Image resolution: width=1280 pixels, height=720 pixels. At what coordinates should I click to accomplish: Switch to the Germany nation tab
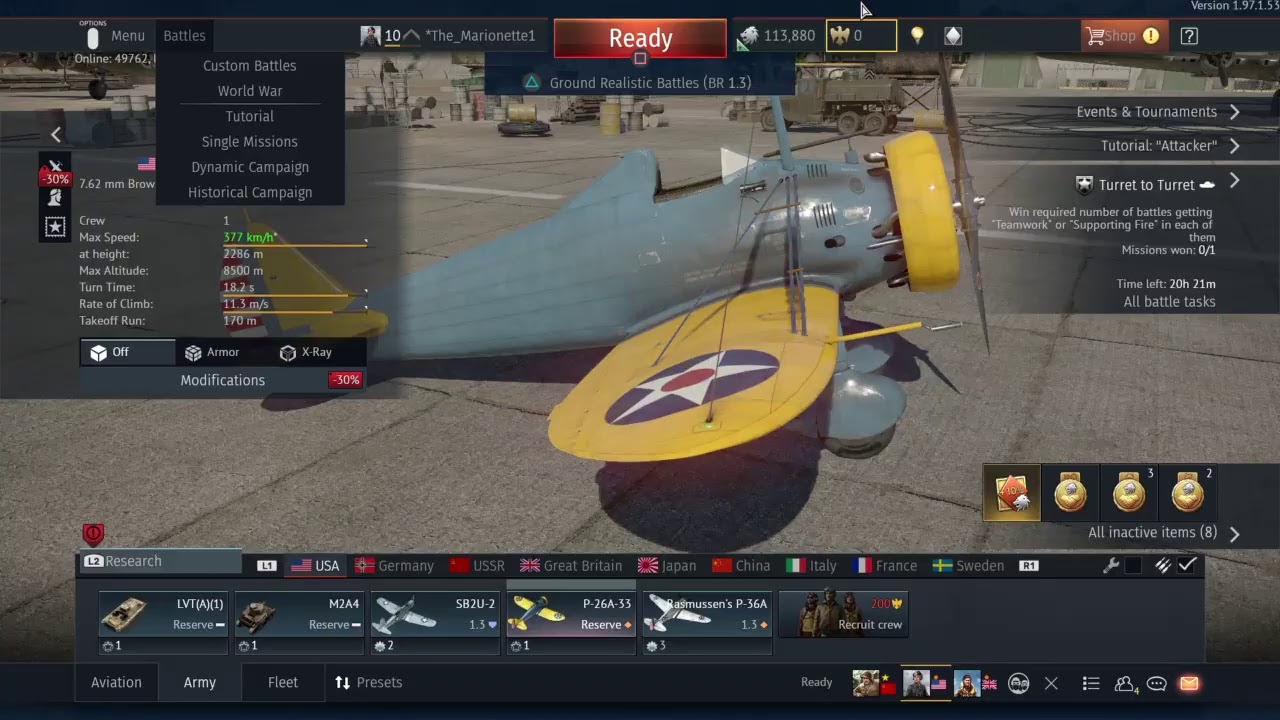pos(394,566)
